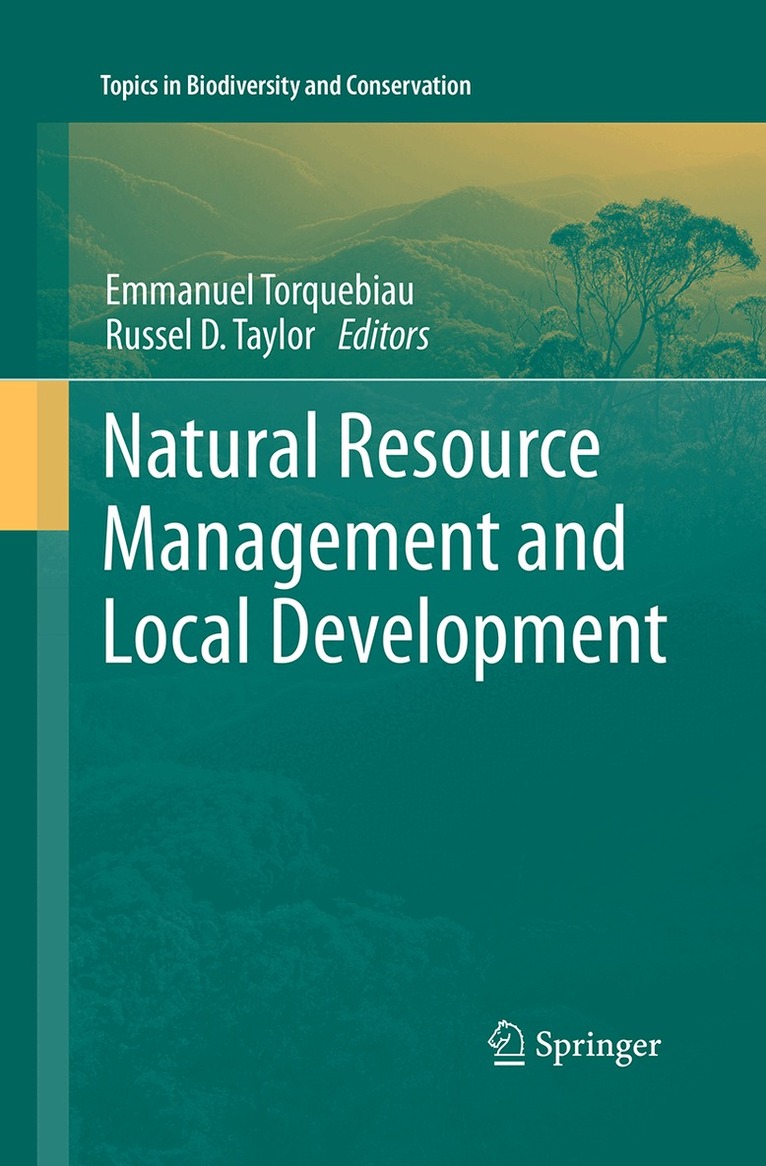Click the Springer horse logo icon
The width and height of the screenshot is (766, 1166).
pyautogui.click(x=507, y=1044)
